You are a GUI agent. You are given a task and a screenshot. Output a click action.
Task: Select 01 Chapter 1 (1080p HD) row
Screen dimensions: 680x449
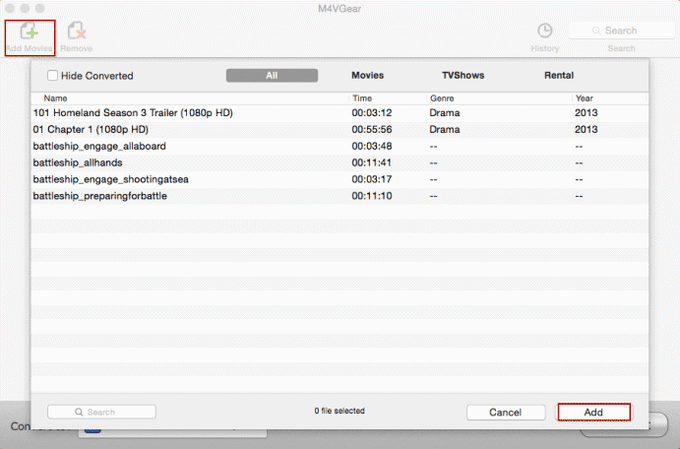(340, 129)
